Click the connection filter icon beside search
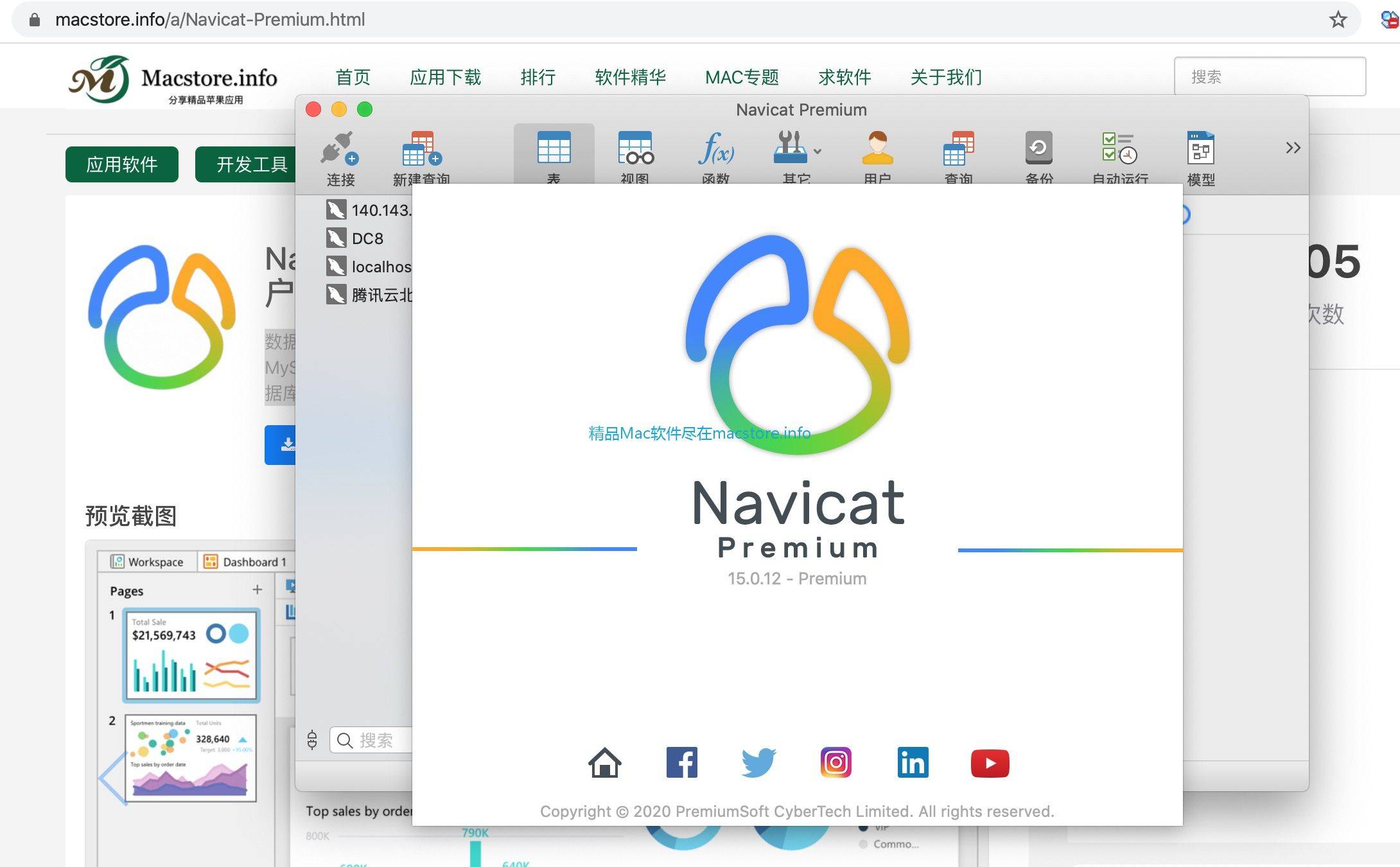 tap(312, 740)
